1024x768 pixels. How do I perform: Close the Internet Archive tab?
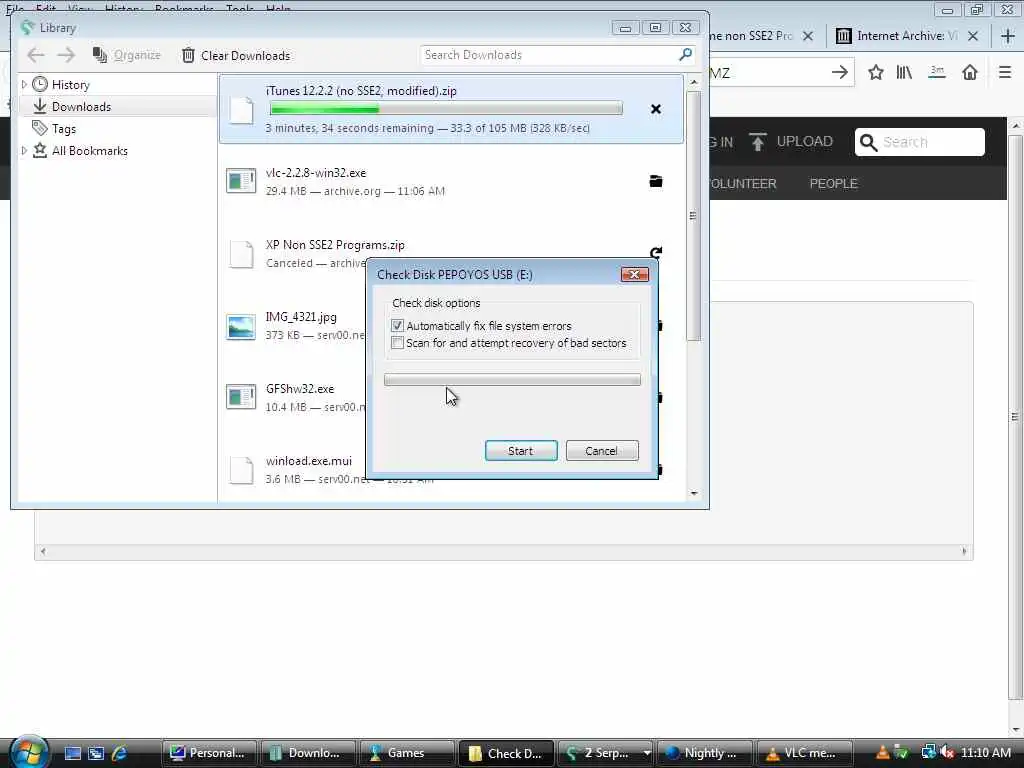pyautogui.click(x=973, y=36)
